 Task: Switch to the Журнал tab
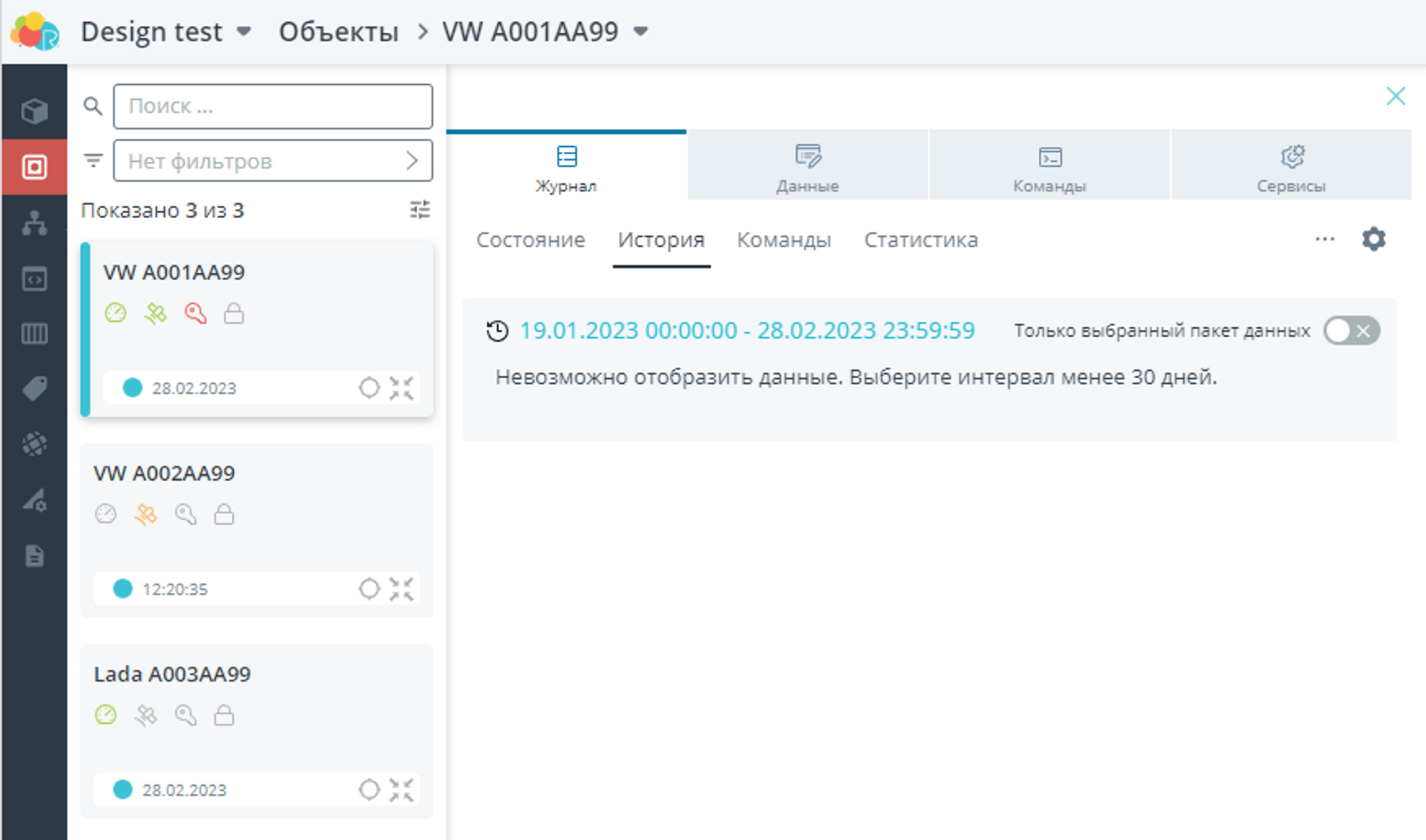tap(566, 166)
